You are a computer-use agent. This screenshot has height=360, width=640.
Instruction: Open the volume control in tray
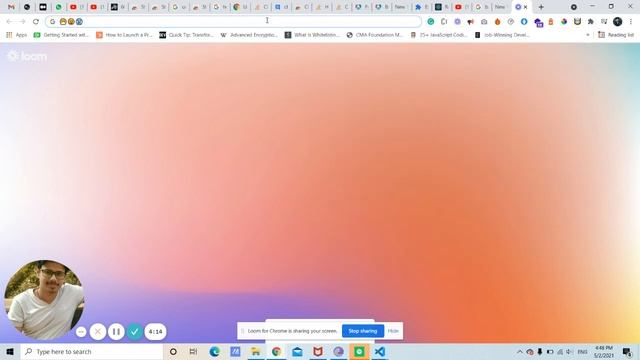(569, 352)
